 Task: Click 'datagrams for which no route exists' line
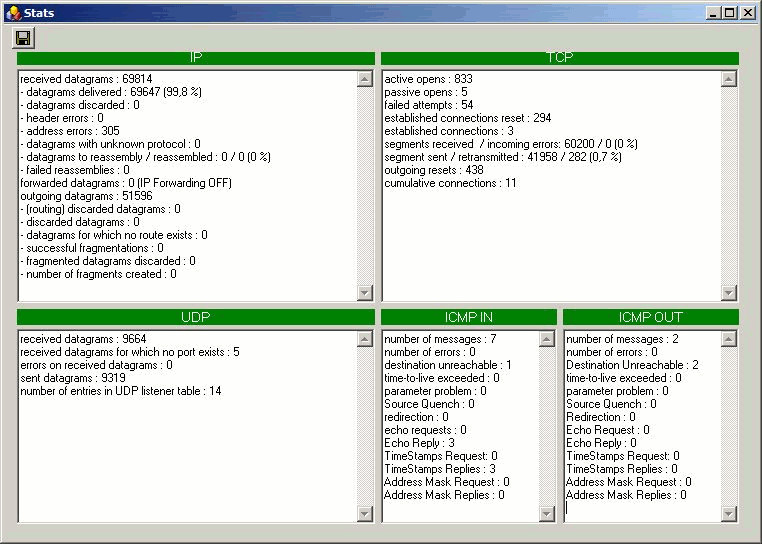[x=114, y=235]
